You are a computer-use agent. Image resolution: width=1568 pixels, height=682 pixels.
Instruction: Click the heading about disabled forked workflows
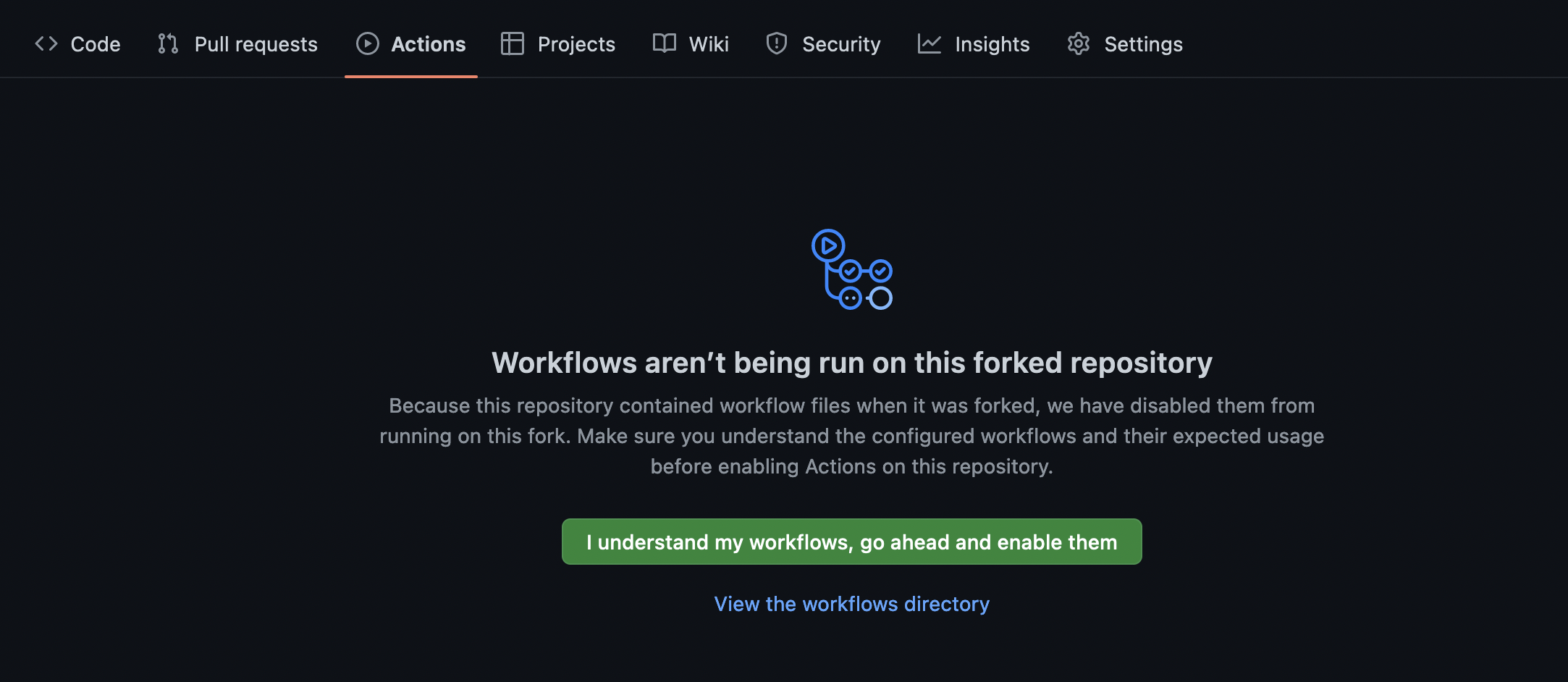click(851, 363)
